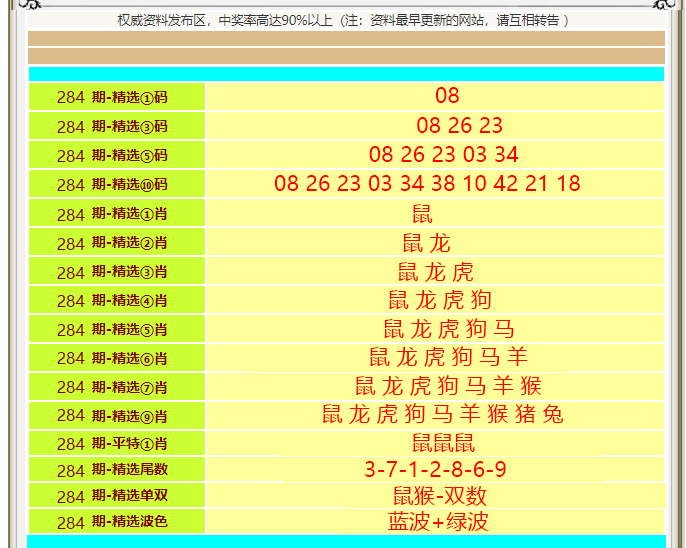Select the row label 284期-精选③码
This screenshot has width=686, height=548.
(112, 126)
